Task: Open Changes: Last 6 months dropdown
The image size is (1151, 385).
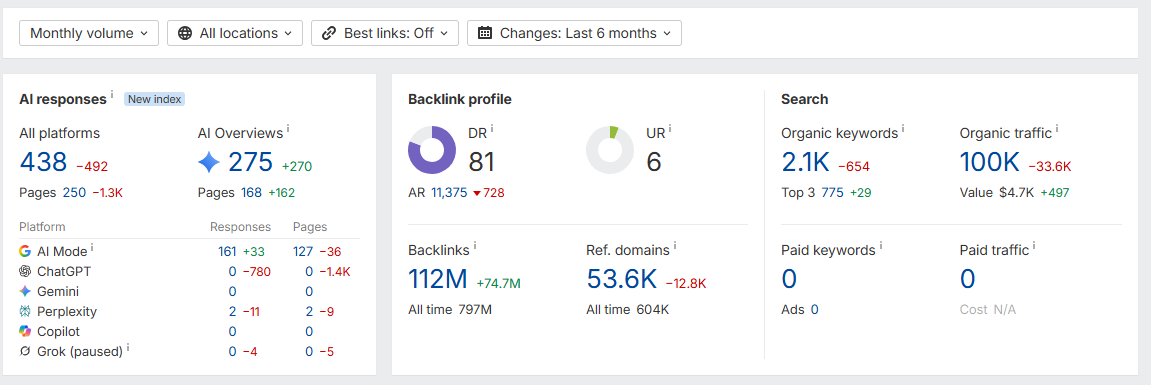Action: point(574,33)
